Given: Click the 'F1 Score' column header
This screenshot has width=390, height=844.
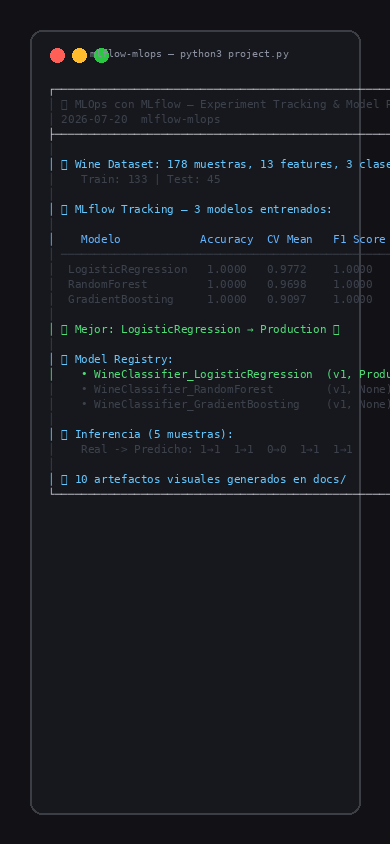Looking at the screenshot, I should (x=359, y=240).
